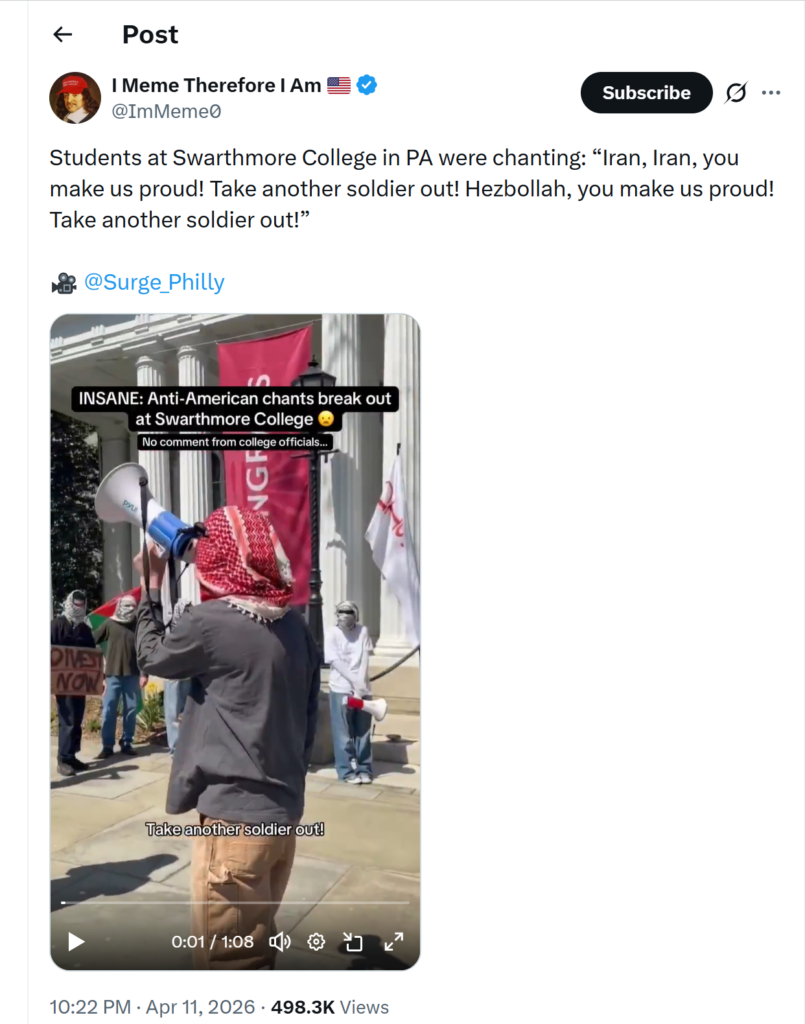Open the @Surge_Philly mention link
Image resolution: width=805 pixels, height=1024 pixels.
click(154, 282)
